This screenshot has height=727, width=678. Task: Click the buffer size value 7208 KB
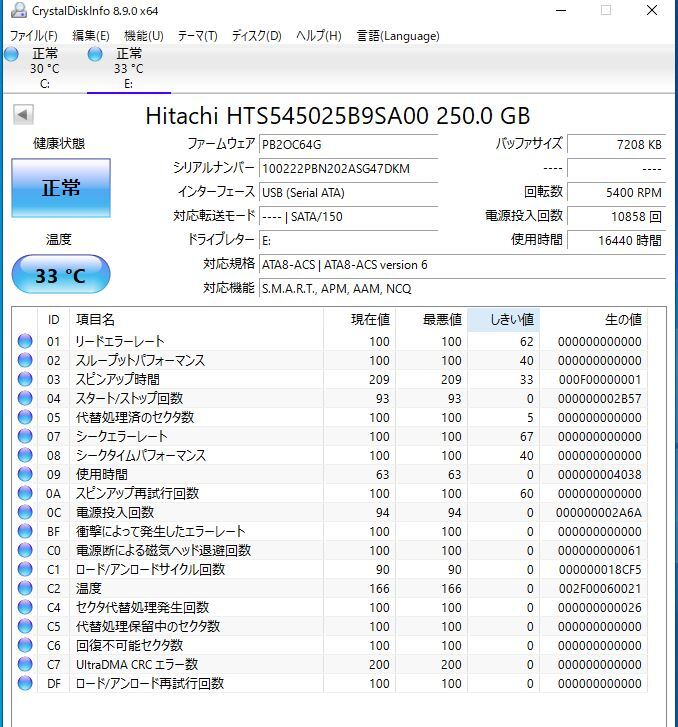tap(616, 145)
